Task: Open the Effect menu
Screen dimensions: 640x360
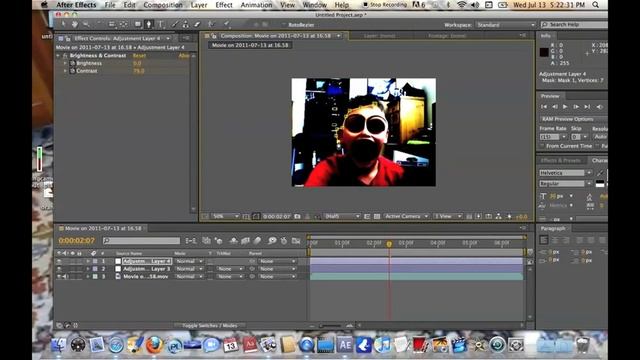Action: [x=224, y=5]
